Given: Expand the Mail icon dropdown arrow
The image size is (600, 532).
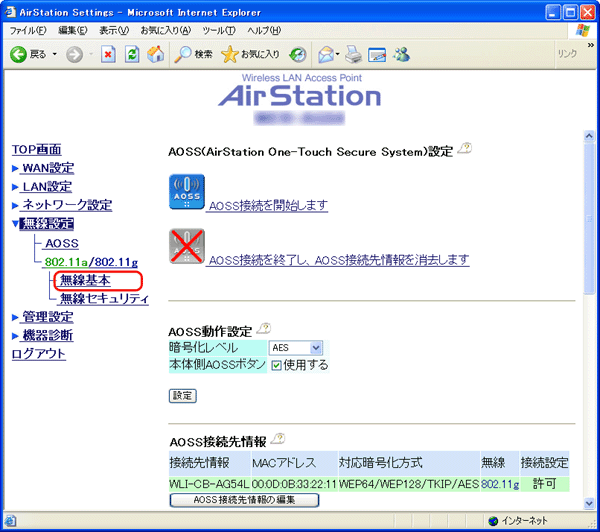Looking at the screenshot, I should tap(338, 54).
